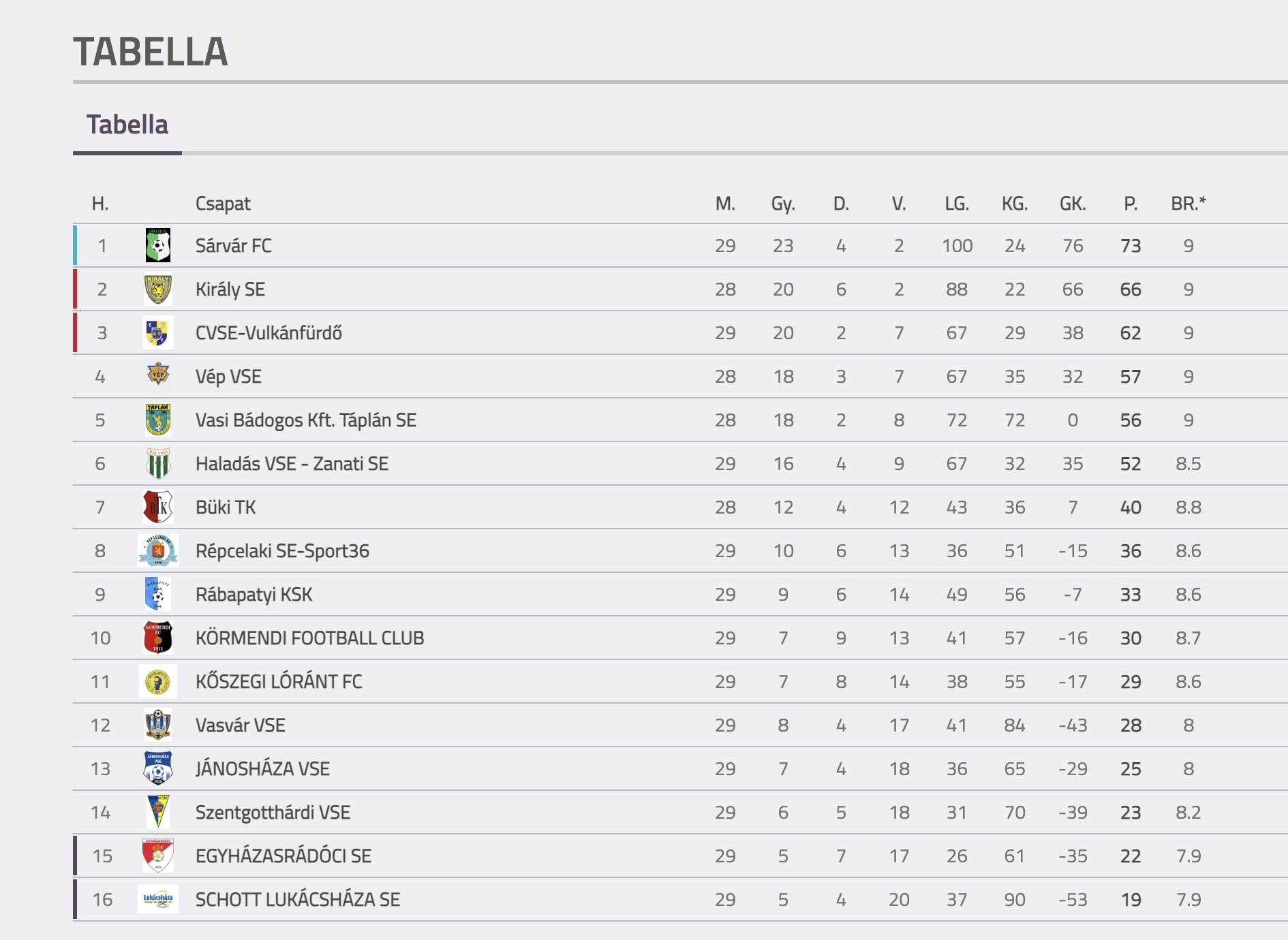Click the P. points column header
This screenshot has height=940, width=1288.
pyautogui.click(x=1131, y=204)
